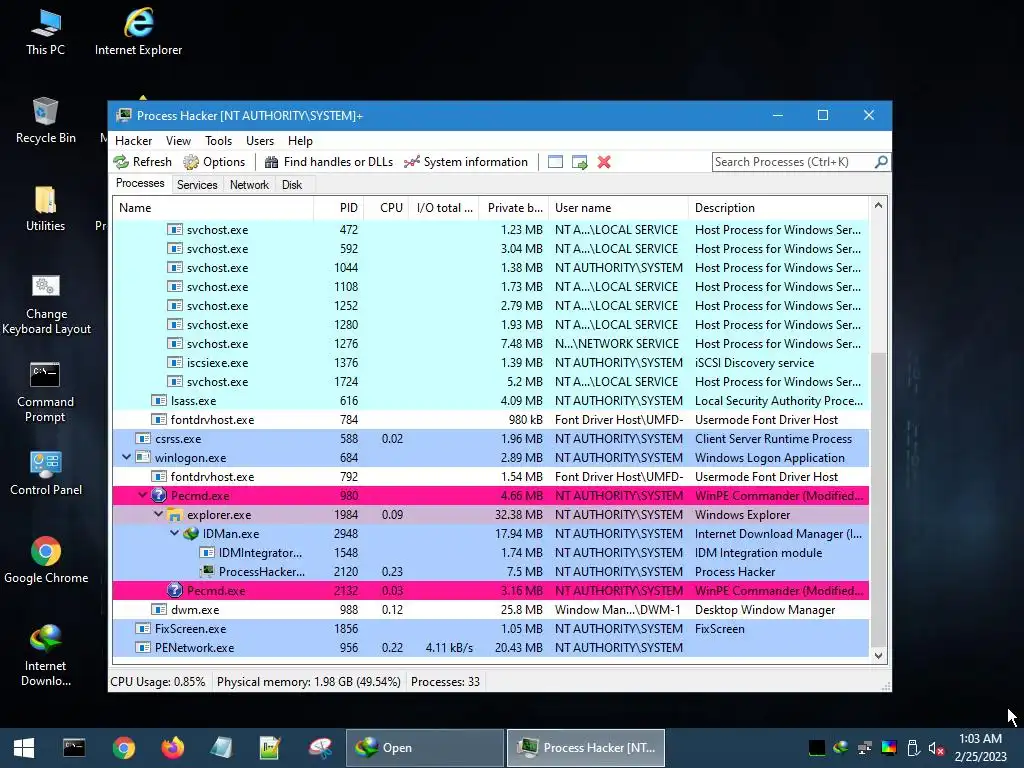
Task: Open the Users menu
Action: (x=260, y=140)
